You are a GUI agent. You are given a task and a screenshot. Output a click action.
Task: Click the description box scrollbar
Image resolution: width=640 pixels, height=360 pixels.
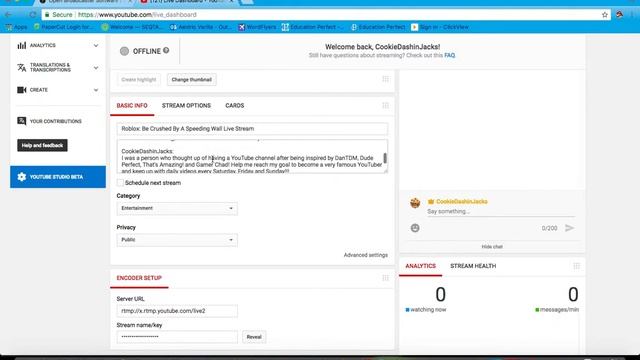[385, 158]
